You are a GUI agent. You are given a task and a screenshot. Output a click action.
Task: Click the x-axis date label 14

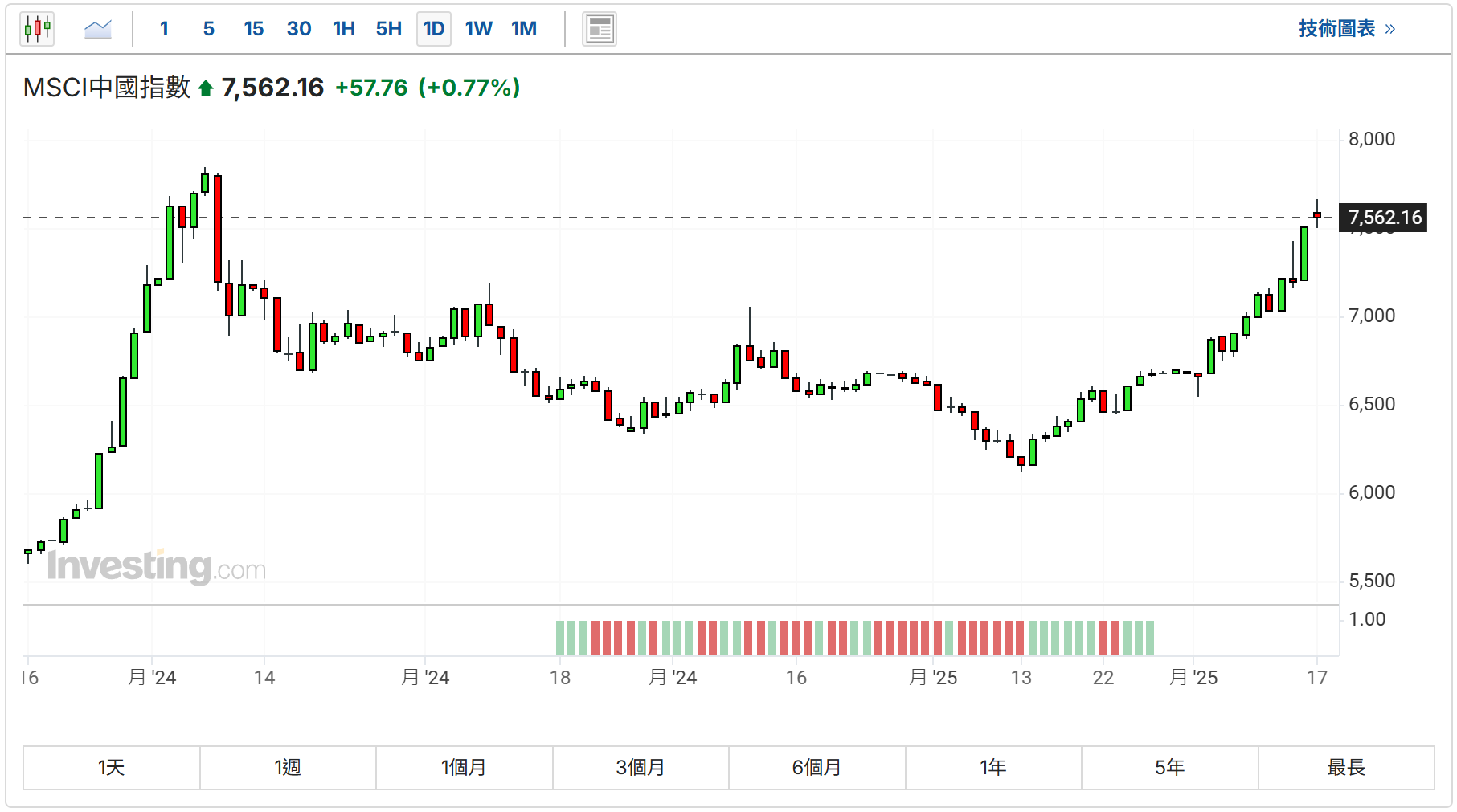[264, 678]
